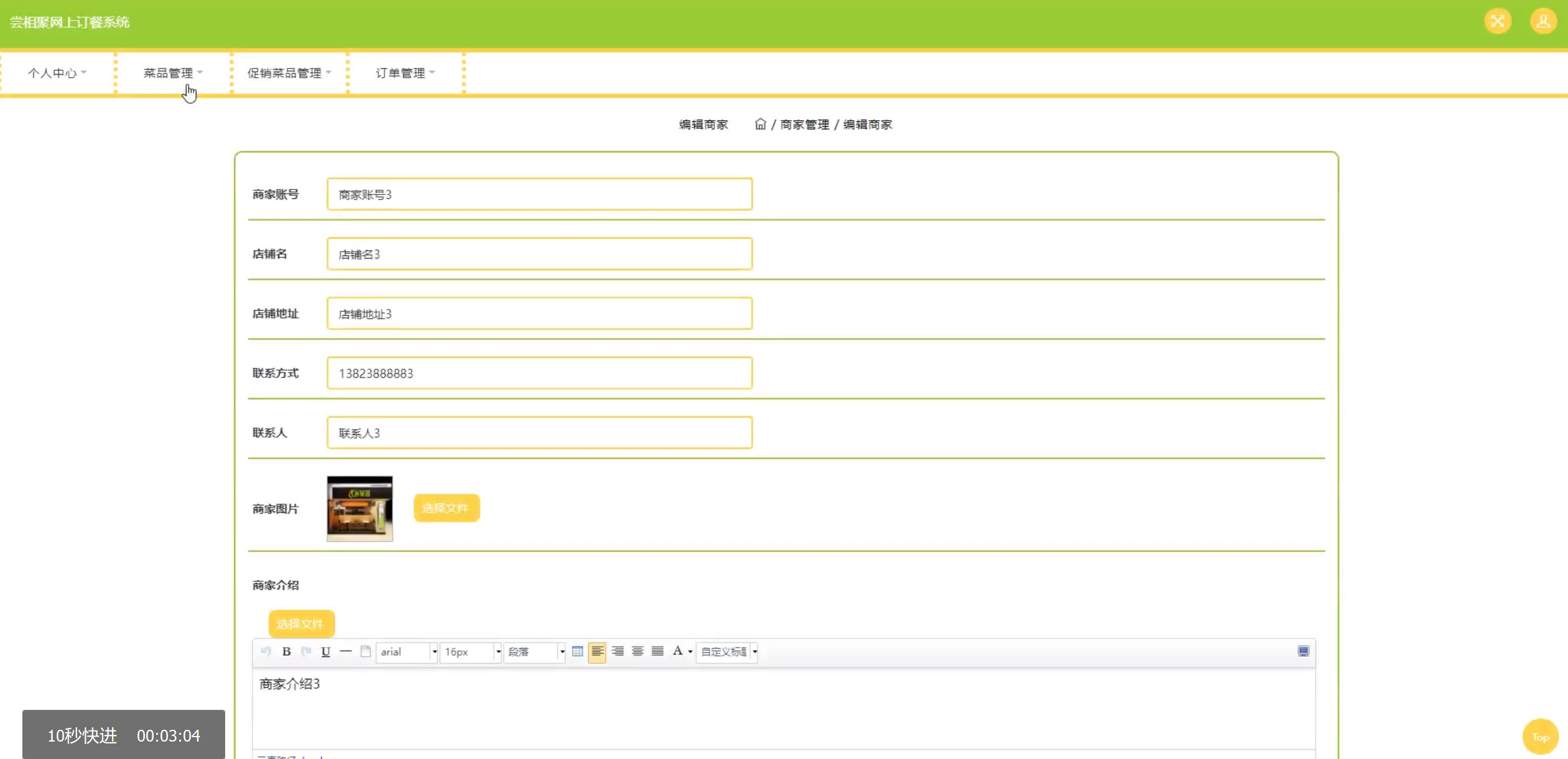Screen dimensions: 1568x759
Task: Insert a table using the table icon
Action: (577, 651)
